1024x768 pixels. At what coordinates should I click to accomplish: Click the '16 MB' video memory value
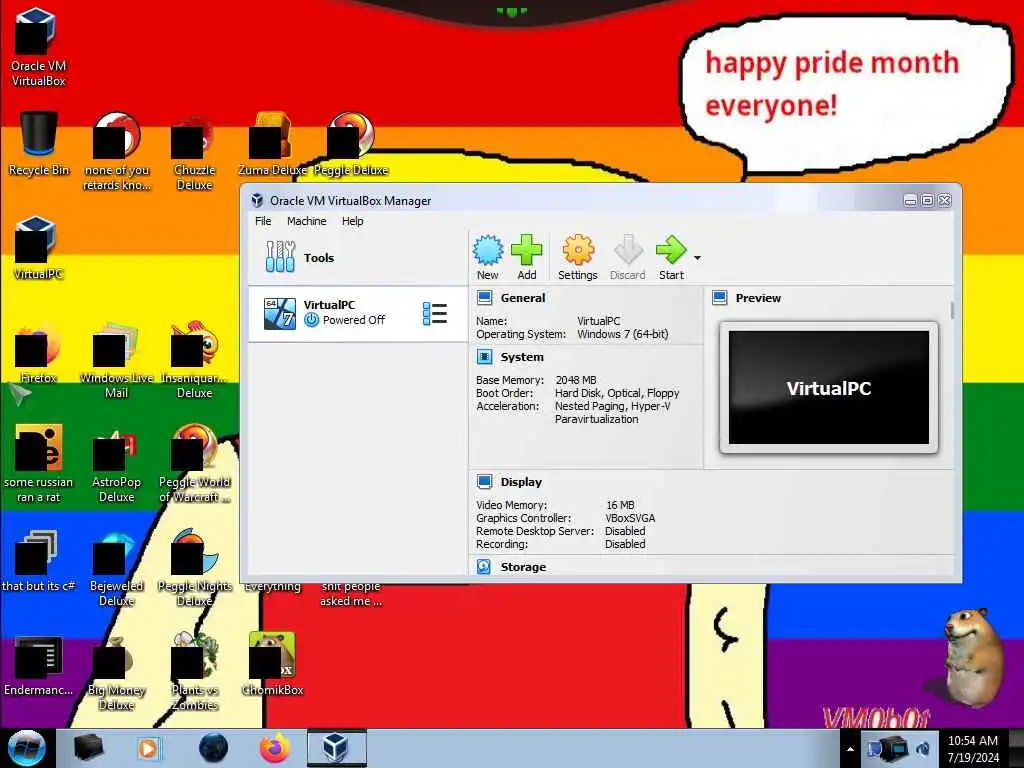(x=620, y=505)
